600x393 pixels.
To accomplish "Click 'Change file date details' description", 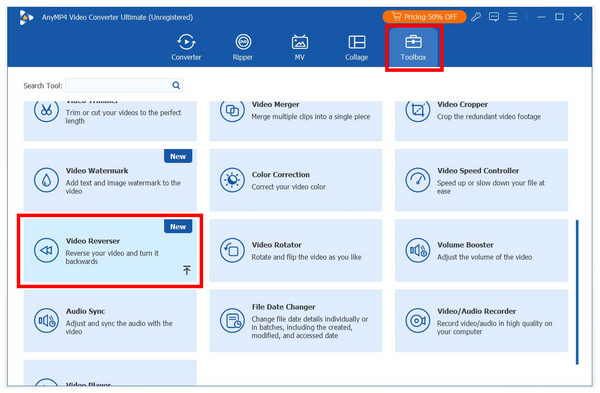I will tap(310, 327).
